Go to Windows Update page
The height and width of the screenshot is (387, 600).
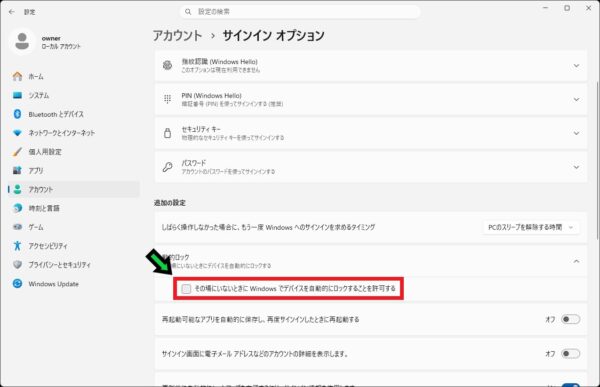[73, 284]
